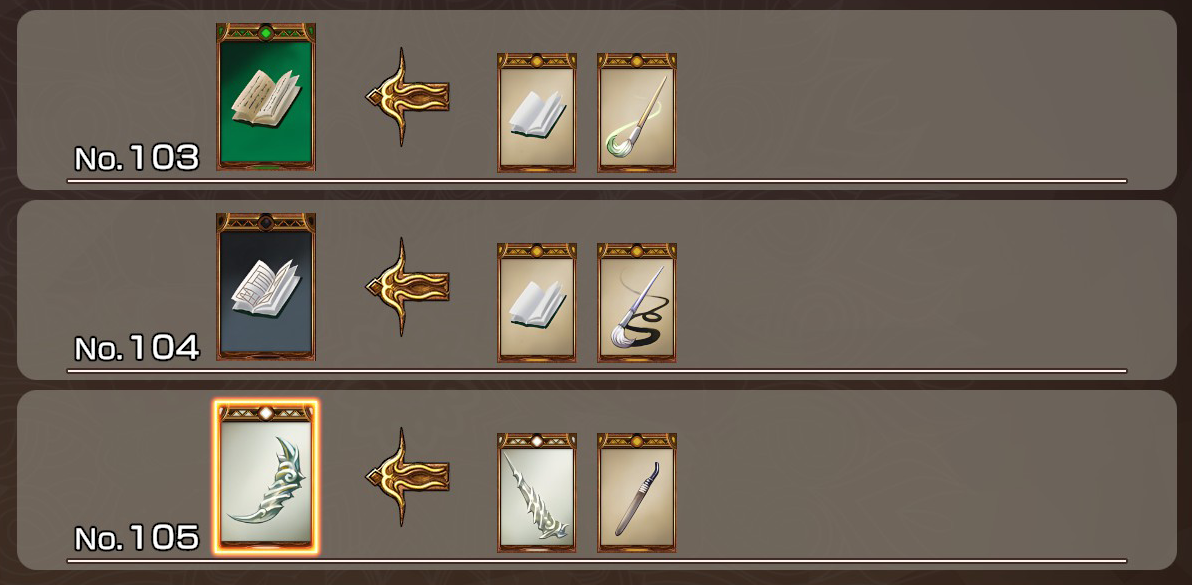Viewport: 1192px width, 585px height.
Task: Click the green gem atop card 103
Action: point(266,33)
